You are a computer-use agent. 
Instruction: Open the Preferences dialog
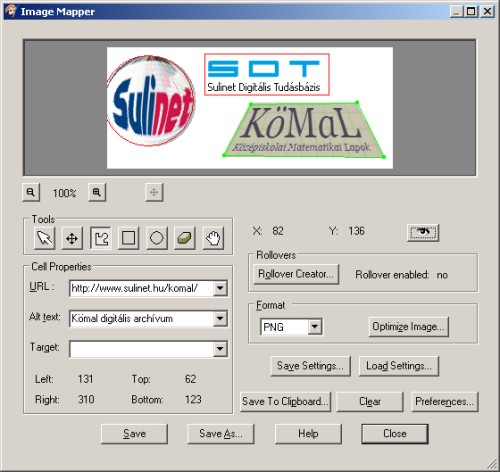coord(445,402)
